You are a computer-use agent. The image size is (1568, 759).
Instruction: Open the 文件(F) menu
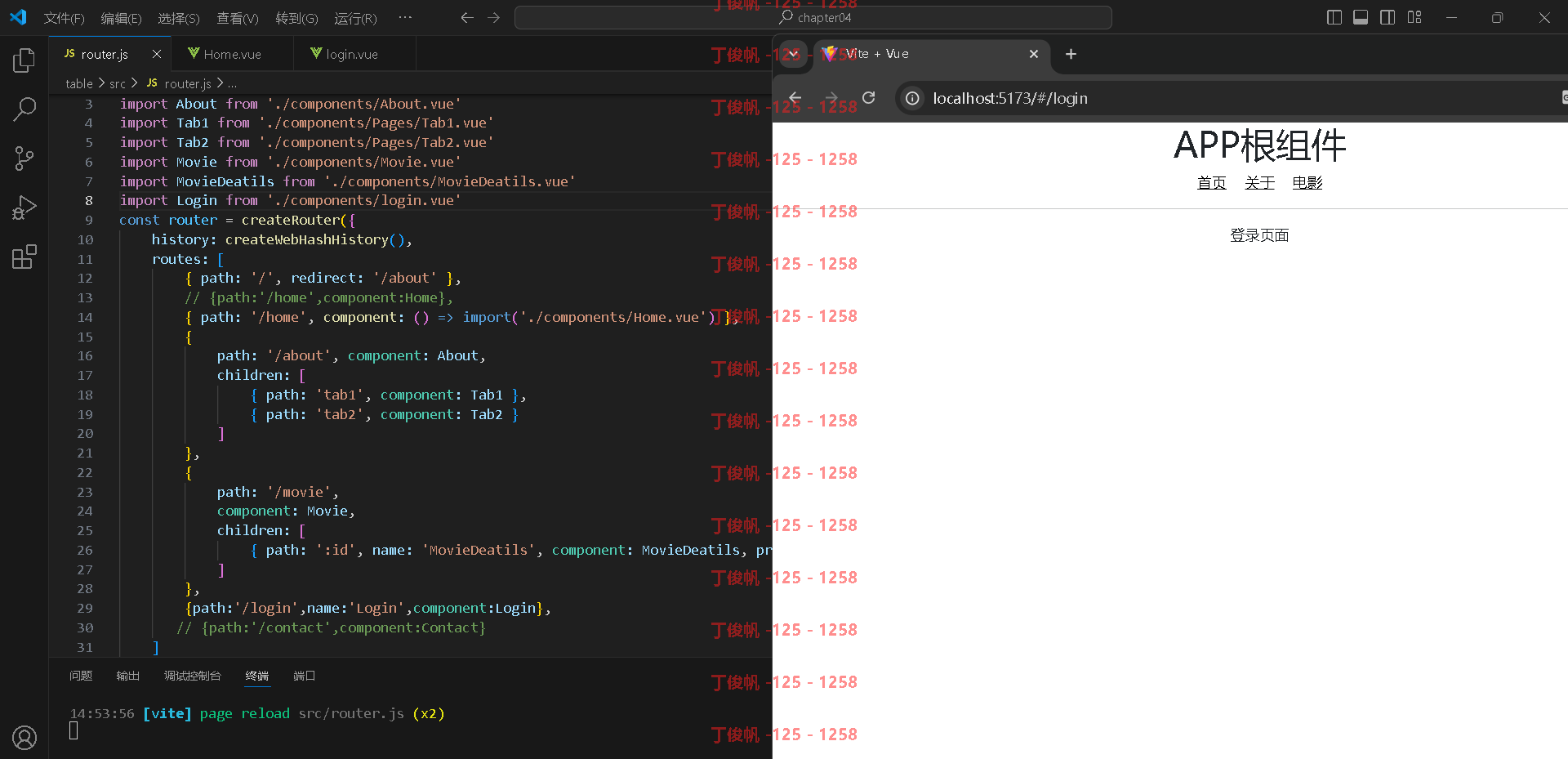[64, 18]
